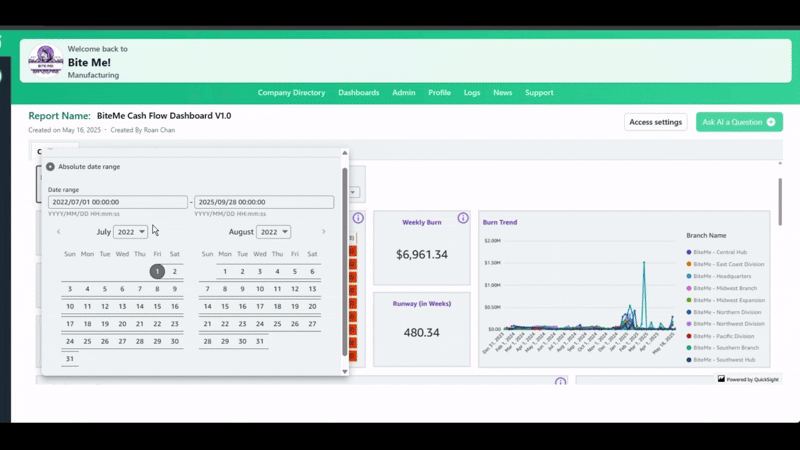Viewport: 800px width, 450px height.
Task: Select July 1 in calendar
Action: pyautogui.click(x=157, y=271)
